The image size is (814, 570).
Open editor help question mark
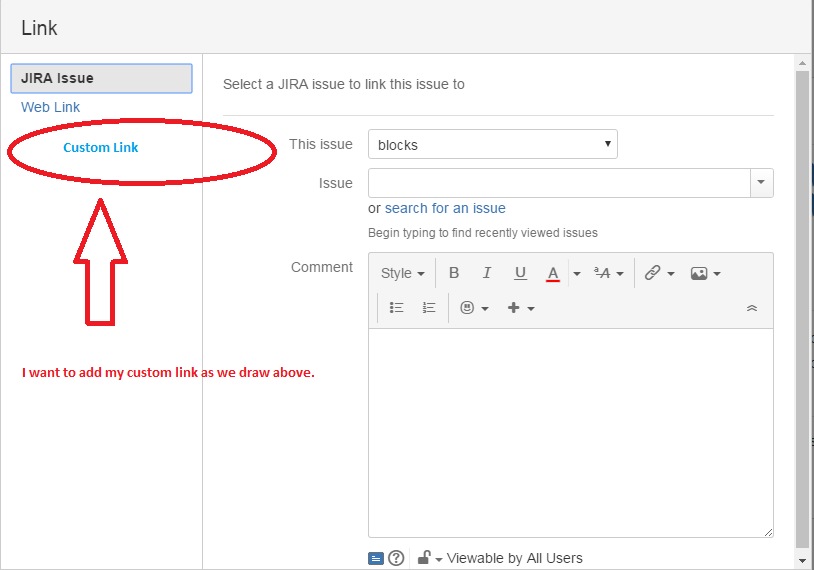396,558
